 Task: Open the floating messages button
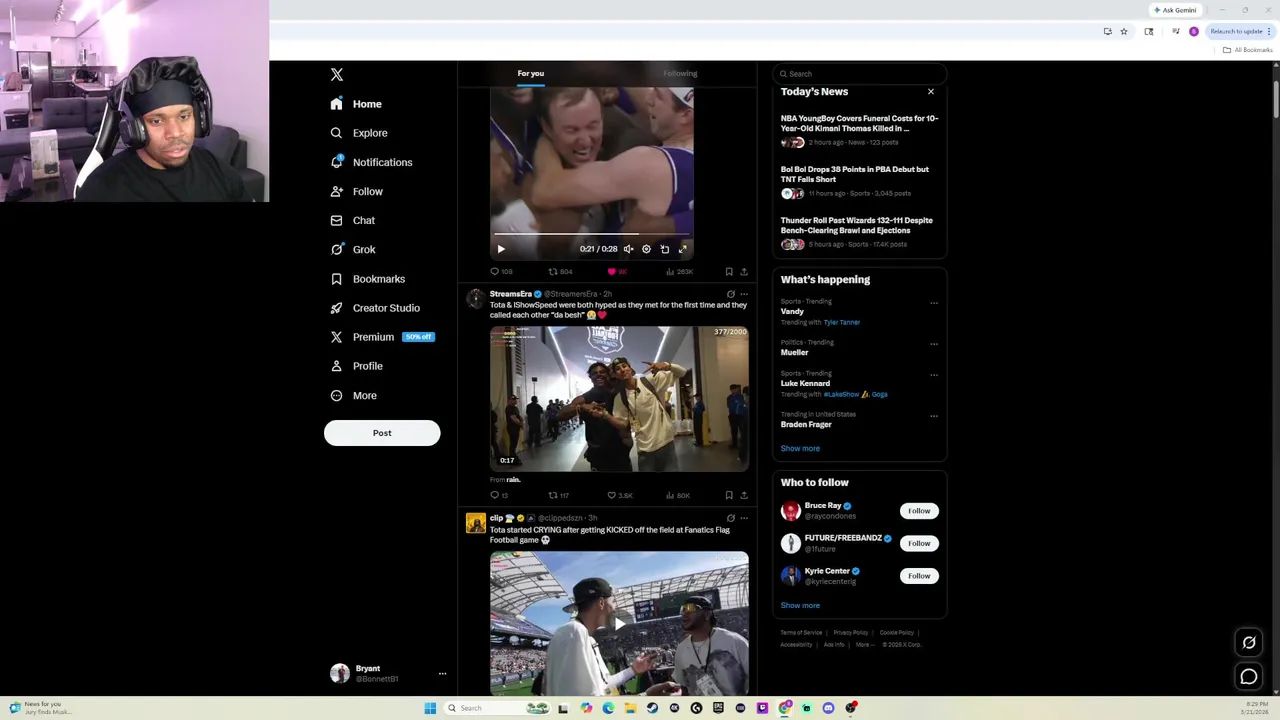click(1249, 677)
